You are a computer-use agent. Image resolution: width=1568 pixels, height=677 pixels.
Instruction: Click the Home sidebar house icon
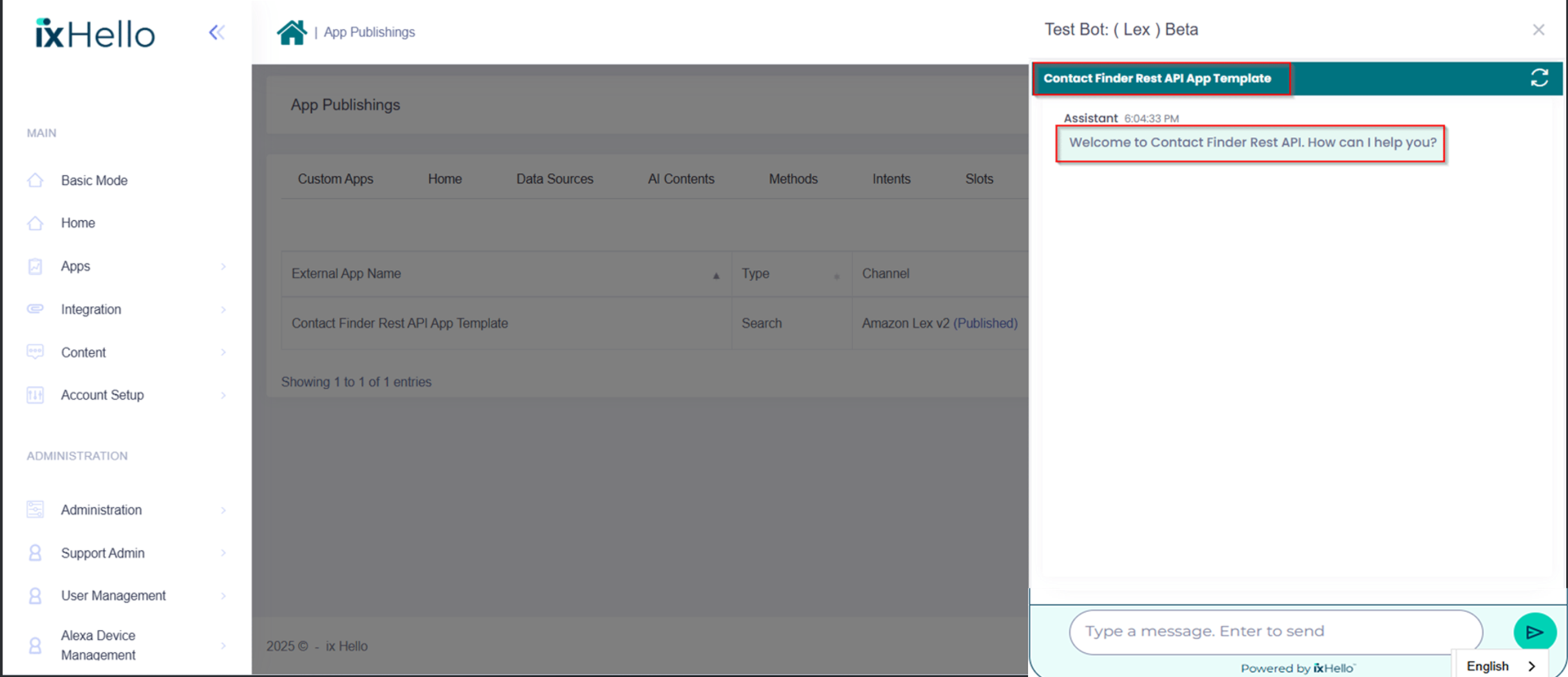click(x=35, y=223)
